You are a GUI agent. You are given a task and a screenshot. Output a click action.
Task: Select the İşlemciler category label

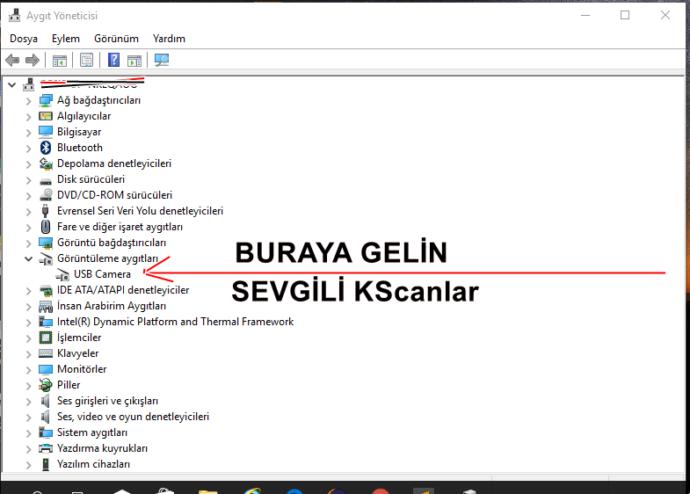coord(79,337)
